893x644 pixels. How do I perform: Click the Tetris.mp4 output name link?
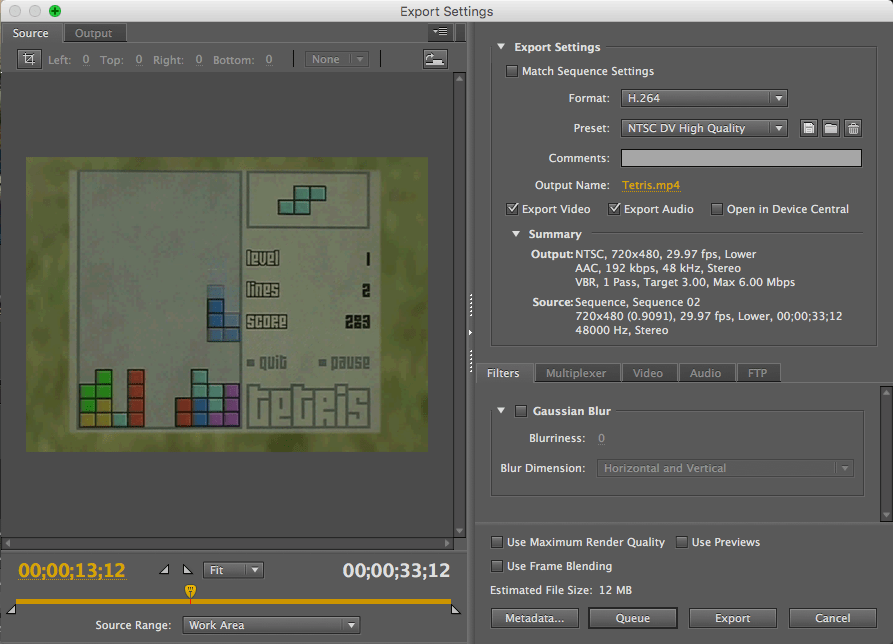[650, 185]
